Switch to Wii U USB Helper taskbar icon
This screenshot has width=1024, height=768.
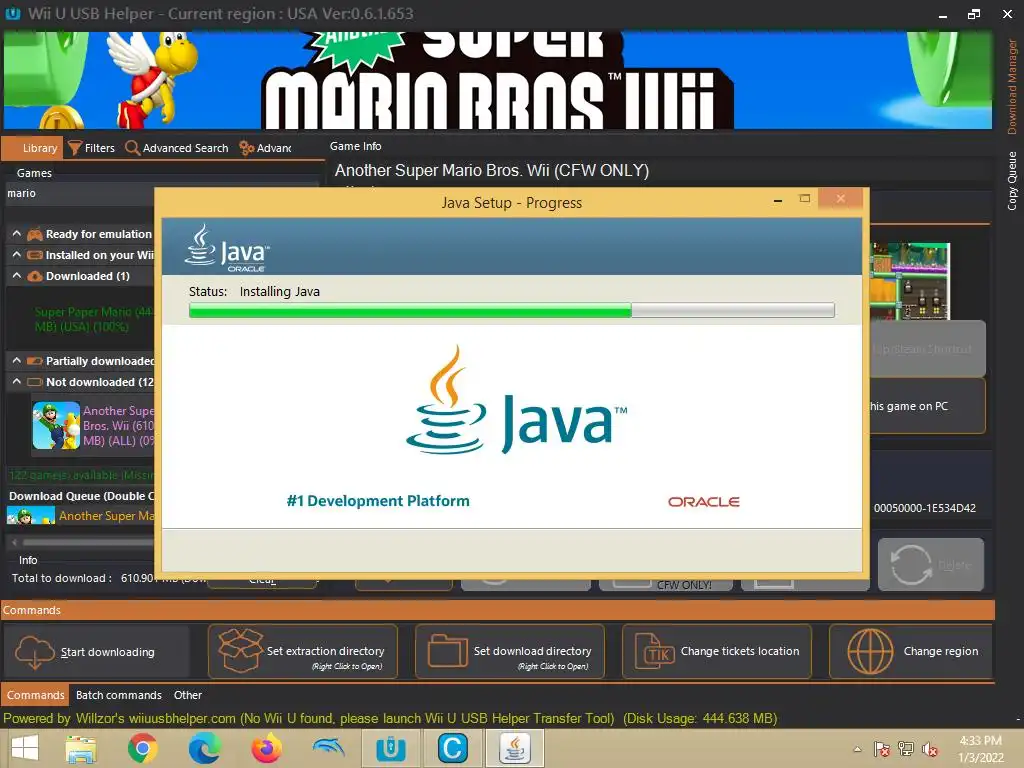pos(391,748)
